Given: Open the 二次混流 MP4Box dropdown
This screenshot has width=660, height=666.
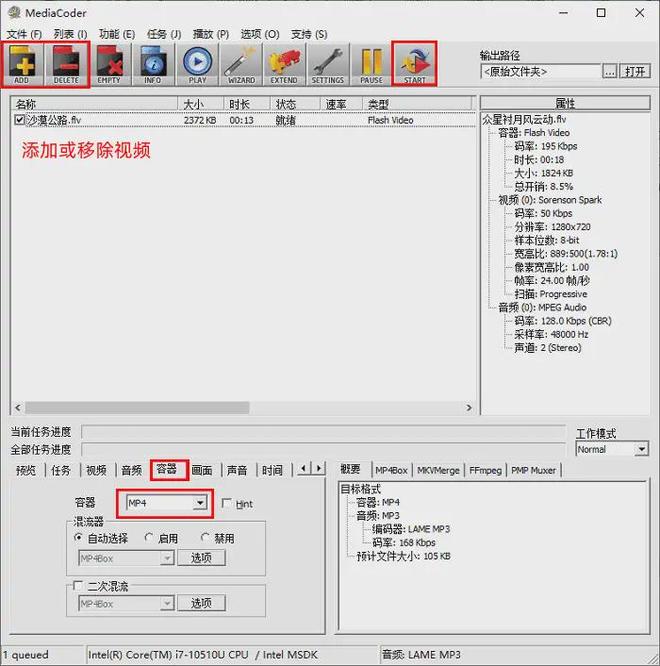Looking at the screenshot, I should tap(126, 603).
